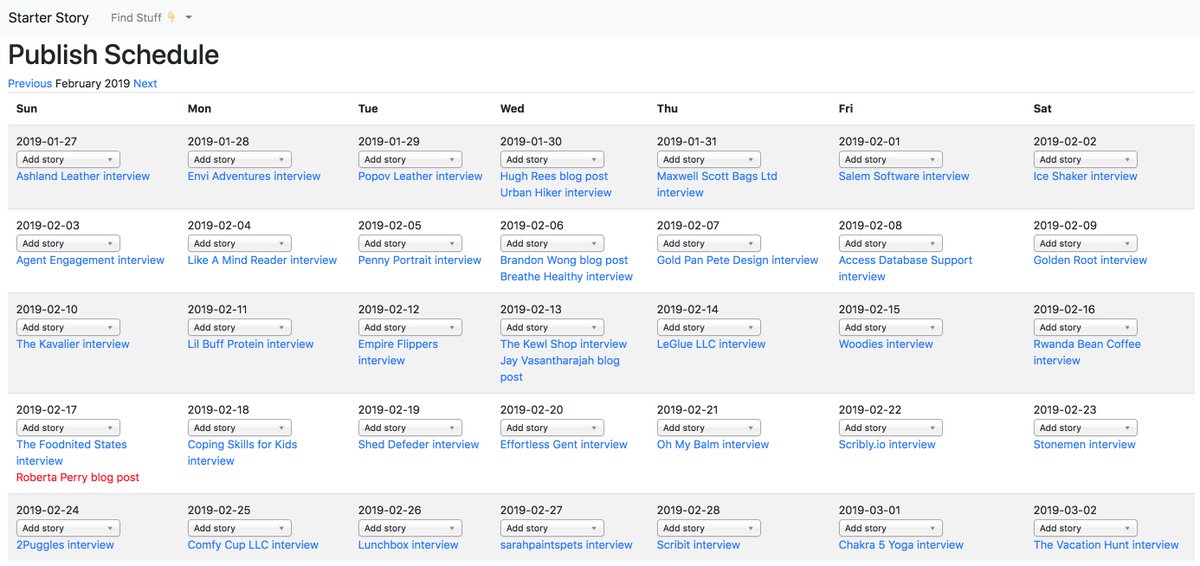Open Agent Engagement interview
The image size is (1200, 566).
(x=90, y=260)
